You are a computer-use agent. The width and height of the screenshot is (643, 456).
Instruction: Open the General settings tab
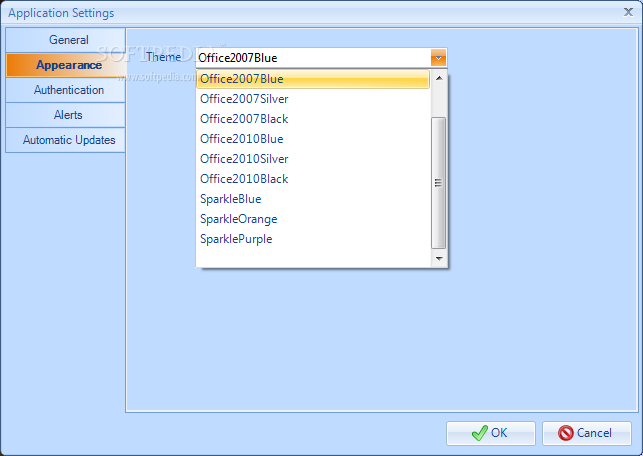(66, 40)
